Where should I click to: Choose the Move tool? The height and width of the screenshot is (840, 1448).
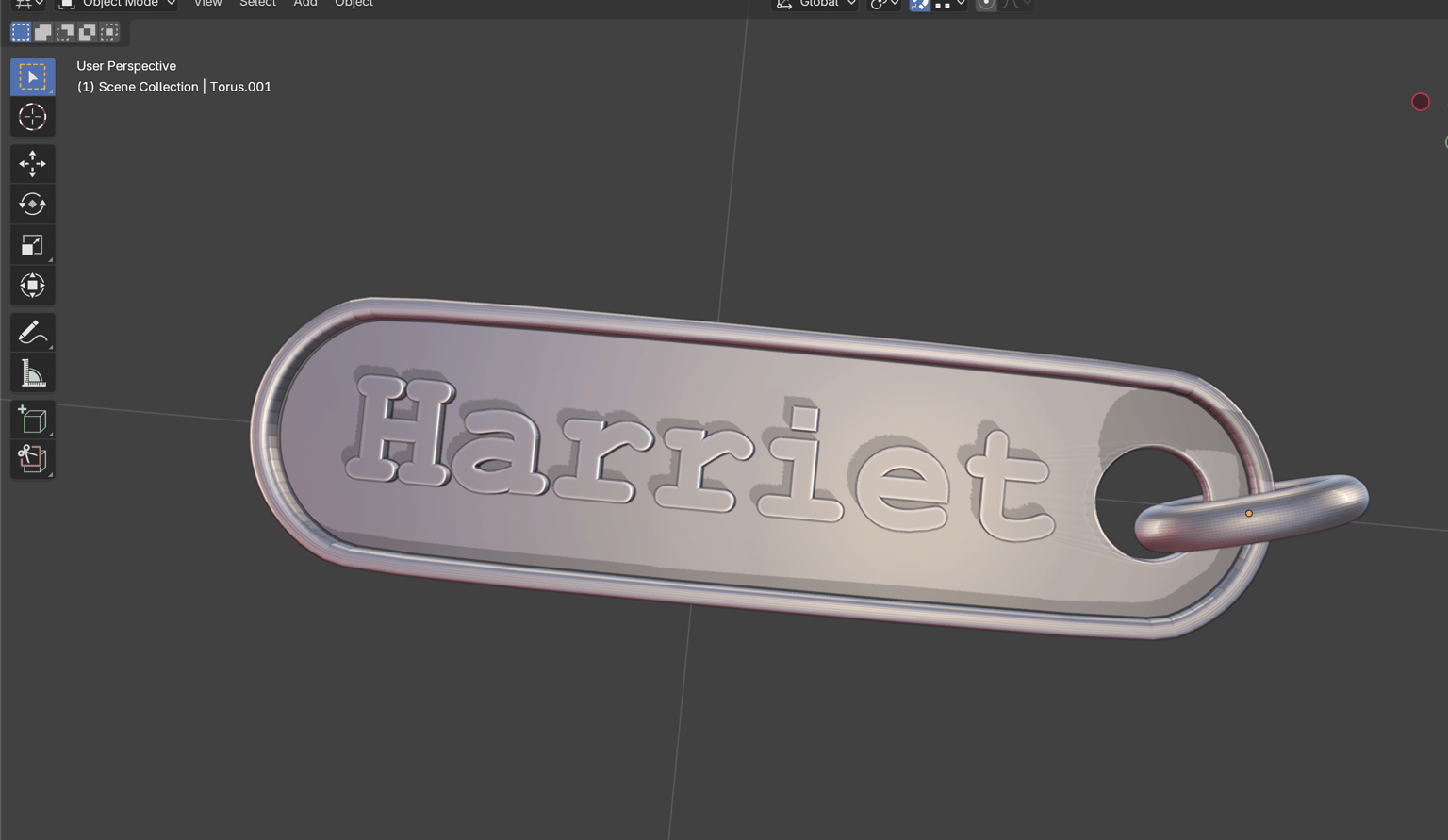coord(32,164)
